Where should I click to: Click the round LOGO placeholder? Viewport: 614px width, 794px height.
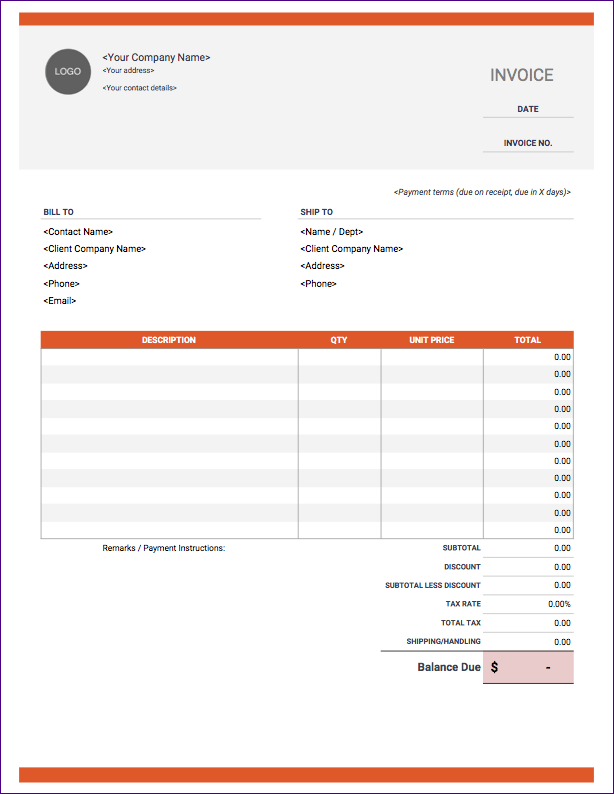pyautogui.click(x=68, y=71)
